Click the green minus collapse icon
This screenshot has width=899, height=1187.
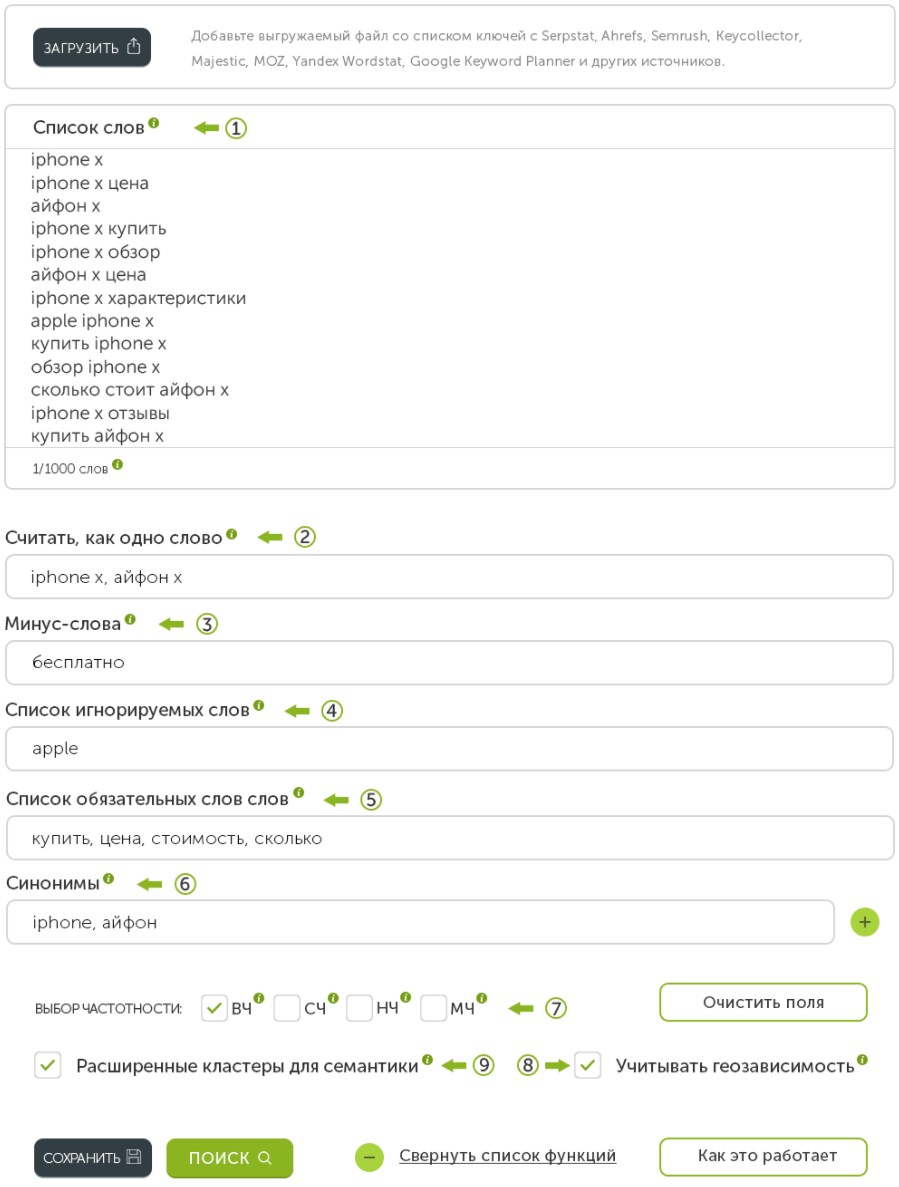tap(369, 1157)
